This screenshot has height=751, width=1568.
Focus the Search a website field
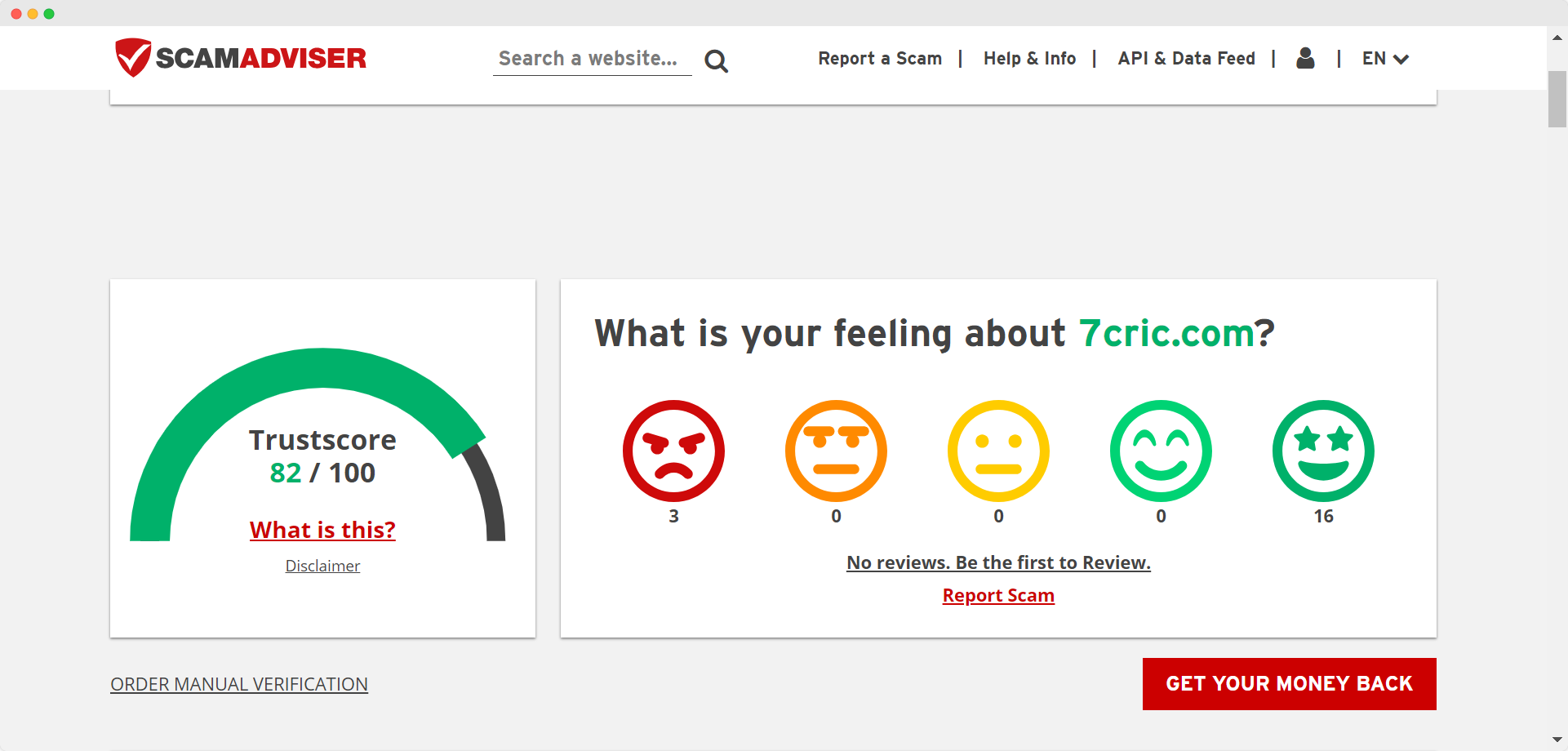click(x=592, y=59)
